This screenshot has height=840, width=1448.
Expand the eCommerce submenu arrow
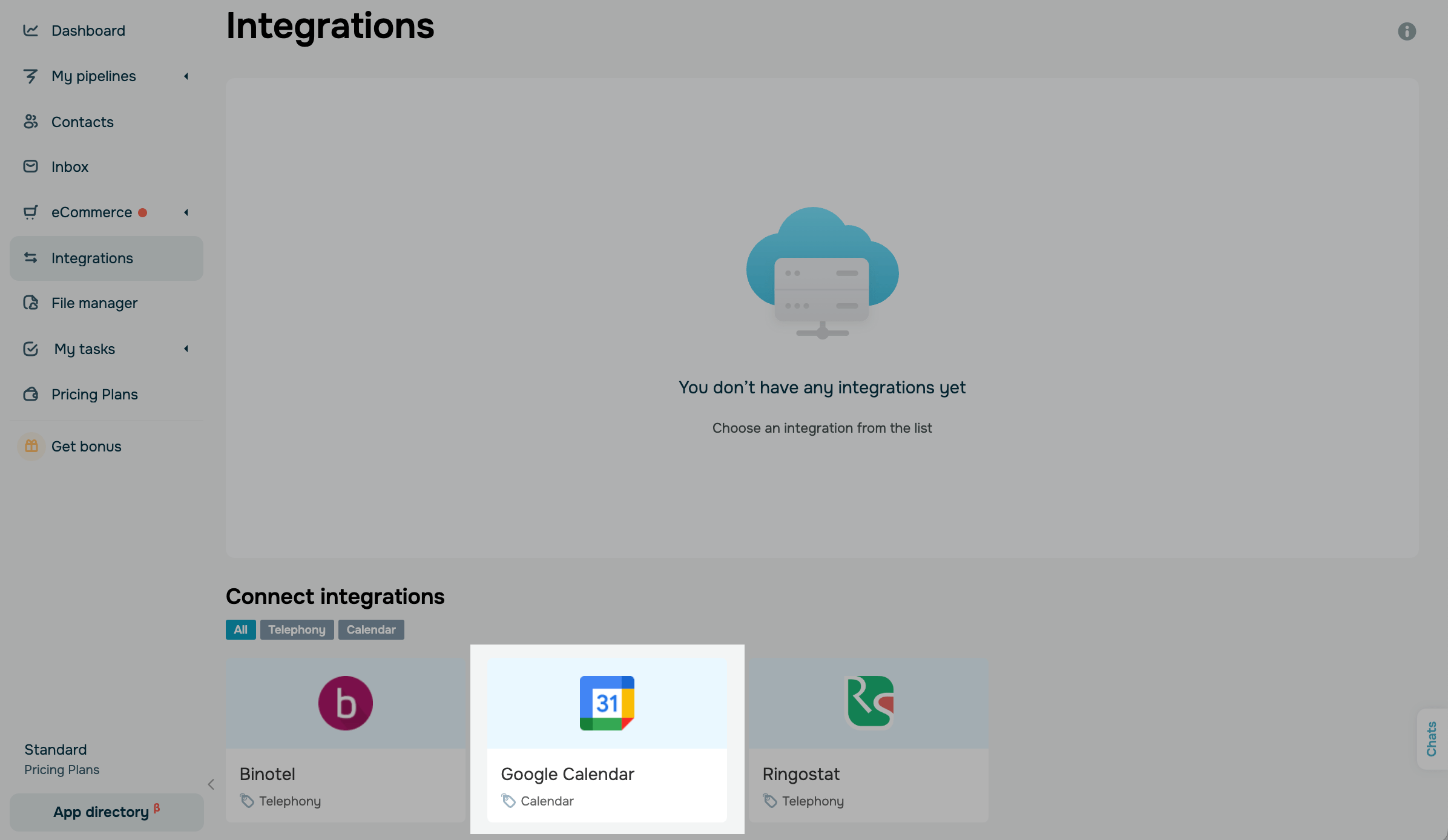[186, 212]
